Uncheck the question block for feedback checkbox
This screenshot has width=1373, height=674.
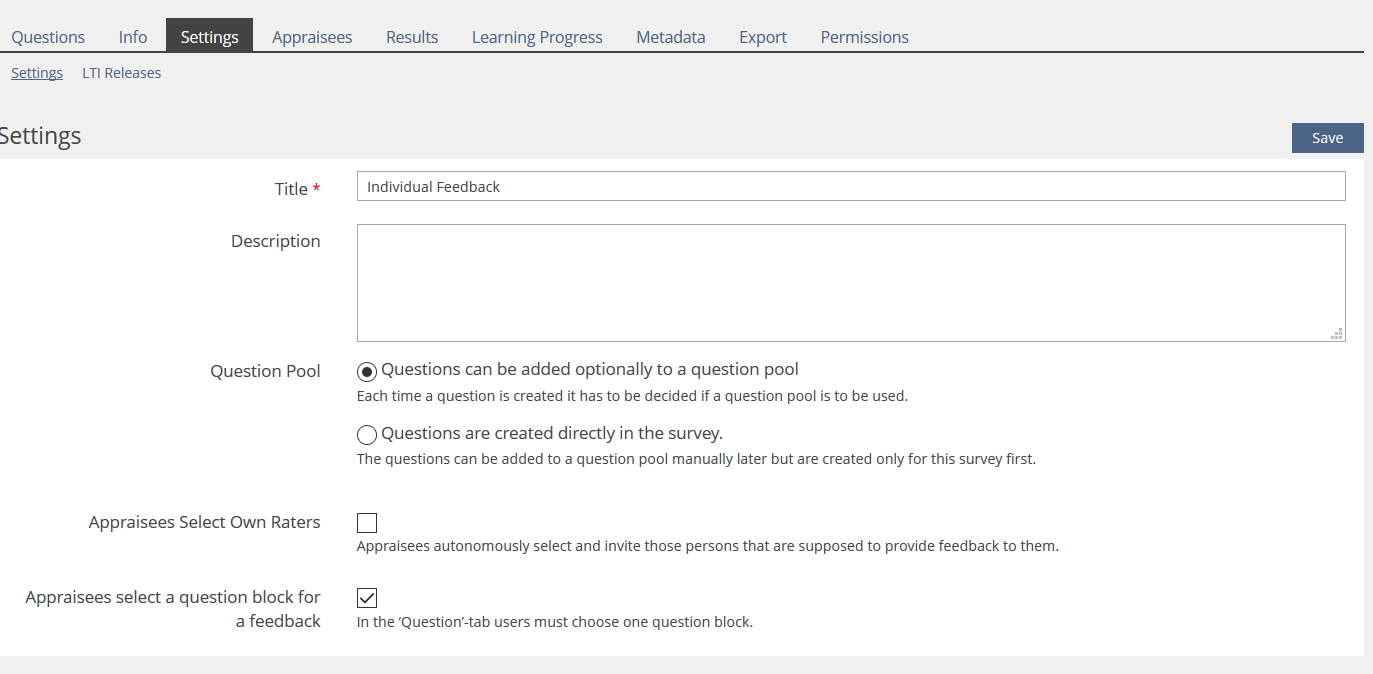tap(367, 598)
